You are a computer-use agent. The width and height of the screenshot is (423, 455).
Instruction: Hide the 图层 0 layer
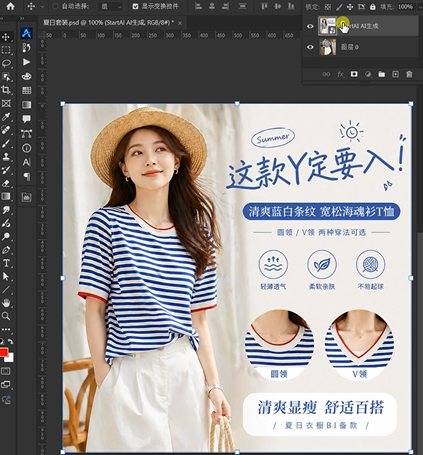coord(310,47)
